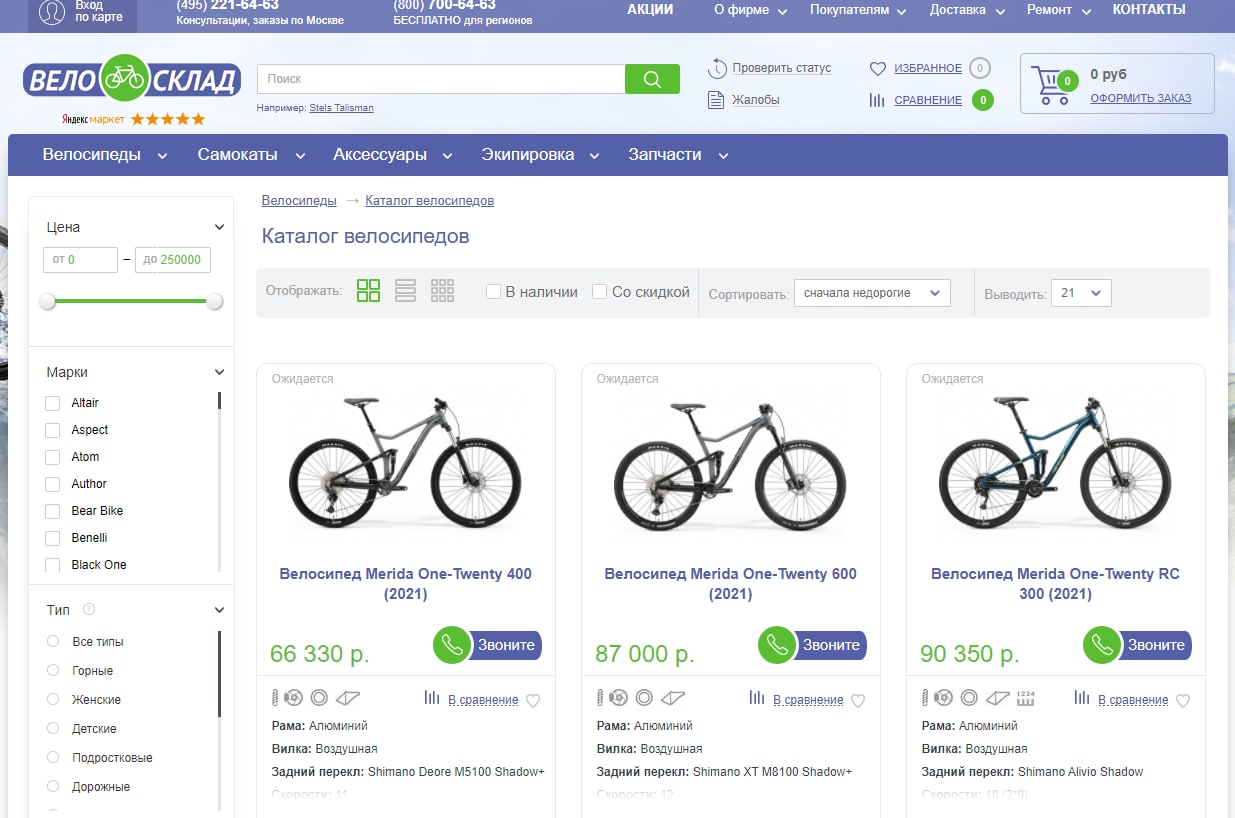Check the Author brand checkbox

click(x=53, y=484)
